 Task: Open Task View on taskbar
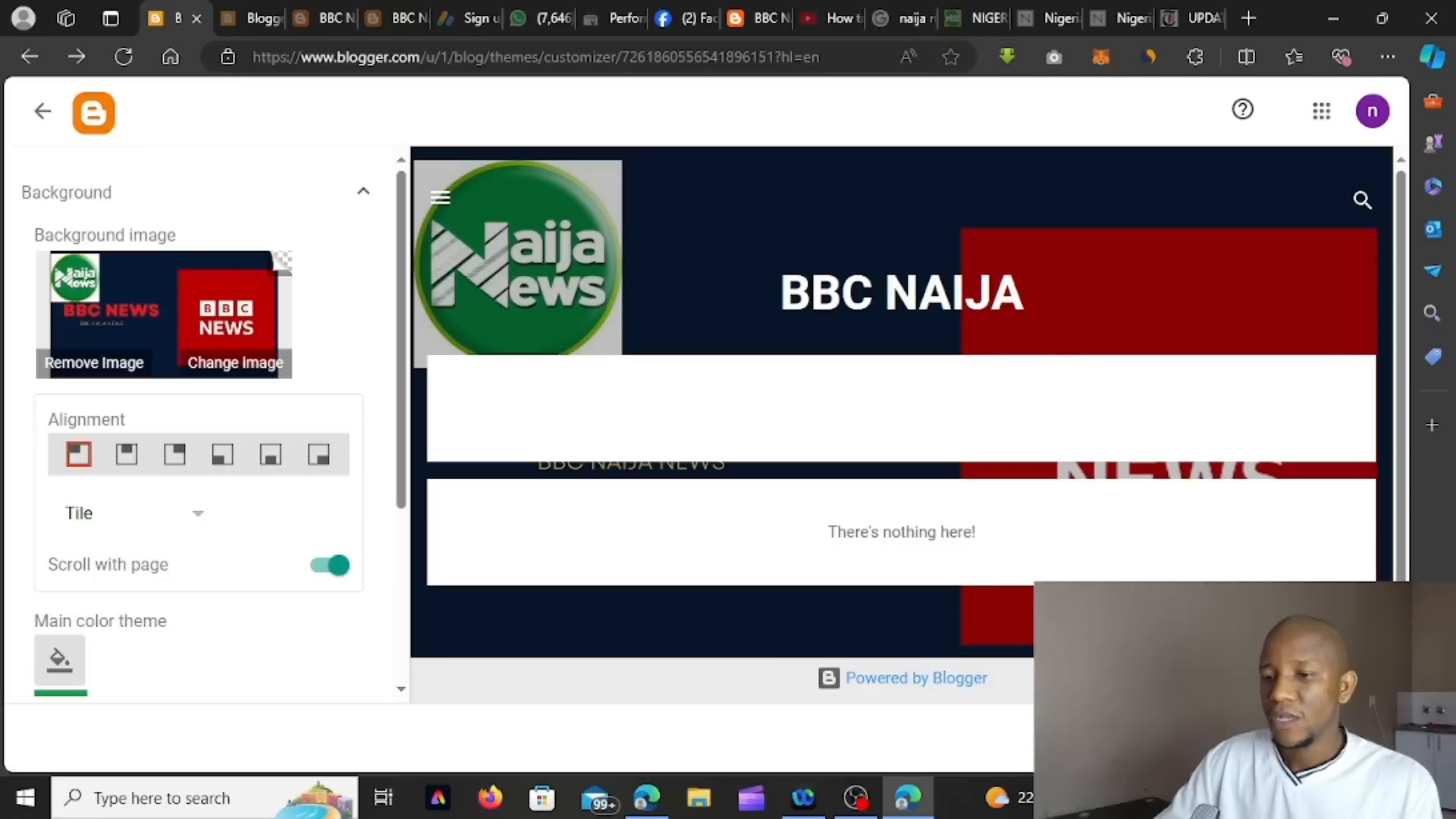(383, 798)
